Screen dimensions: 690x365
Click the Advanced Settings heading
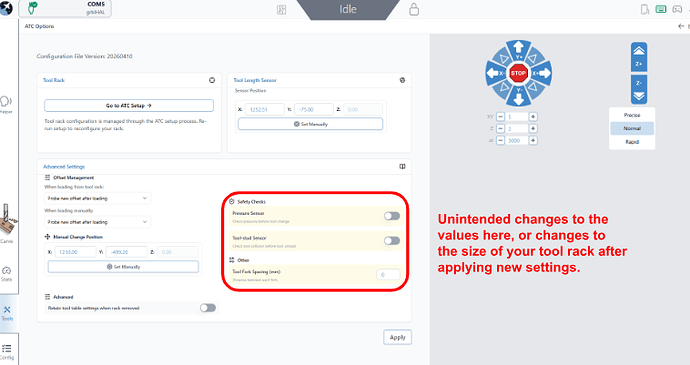[x=64, y=167]
